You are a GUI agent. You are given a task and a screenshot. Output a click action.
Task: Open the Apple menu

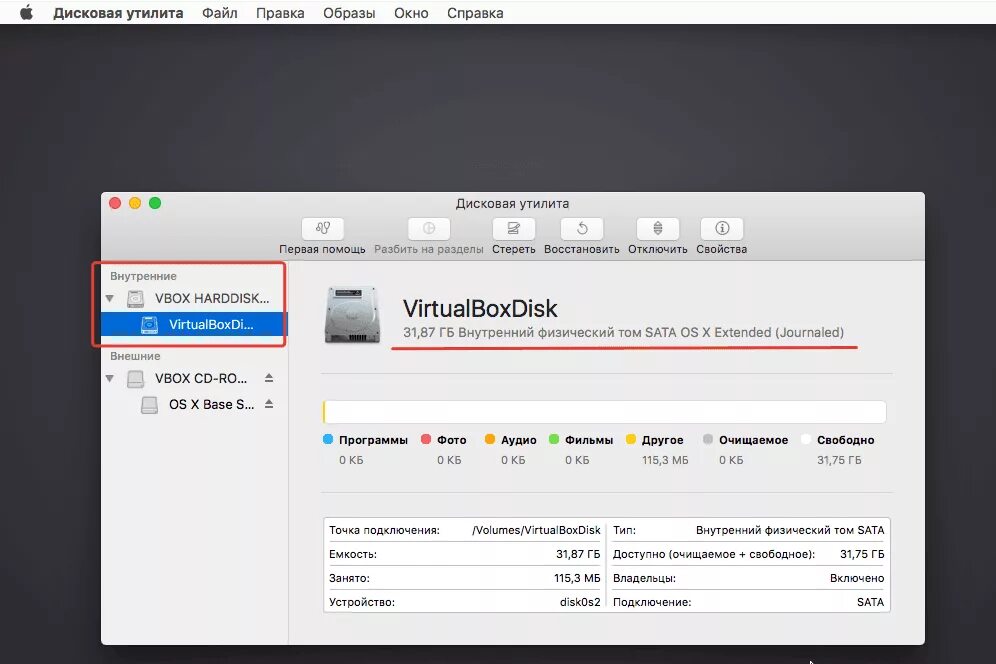26,13
